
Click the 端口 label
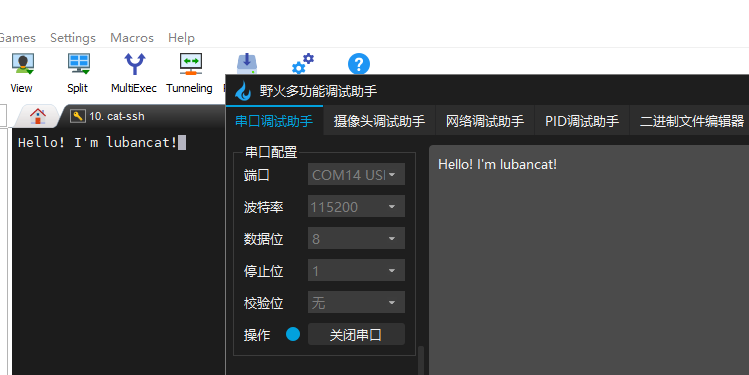tap(257, 175)
